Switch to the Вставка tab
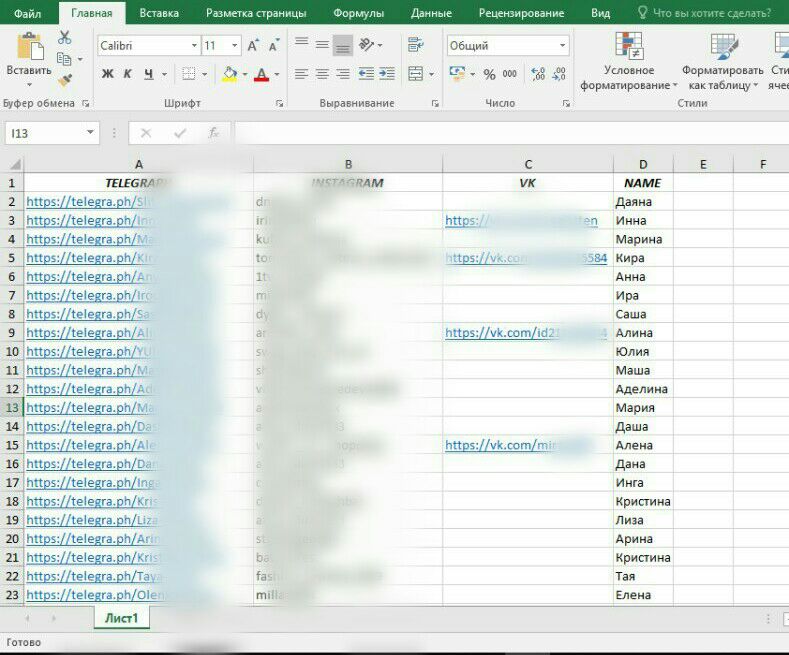The width and height of the screenshot is (789, 655). click(x=159, y=13)
